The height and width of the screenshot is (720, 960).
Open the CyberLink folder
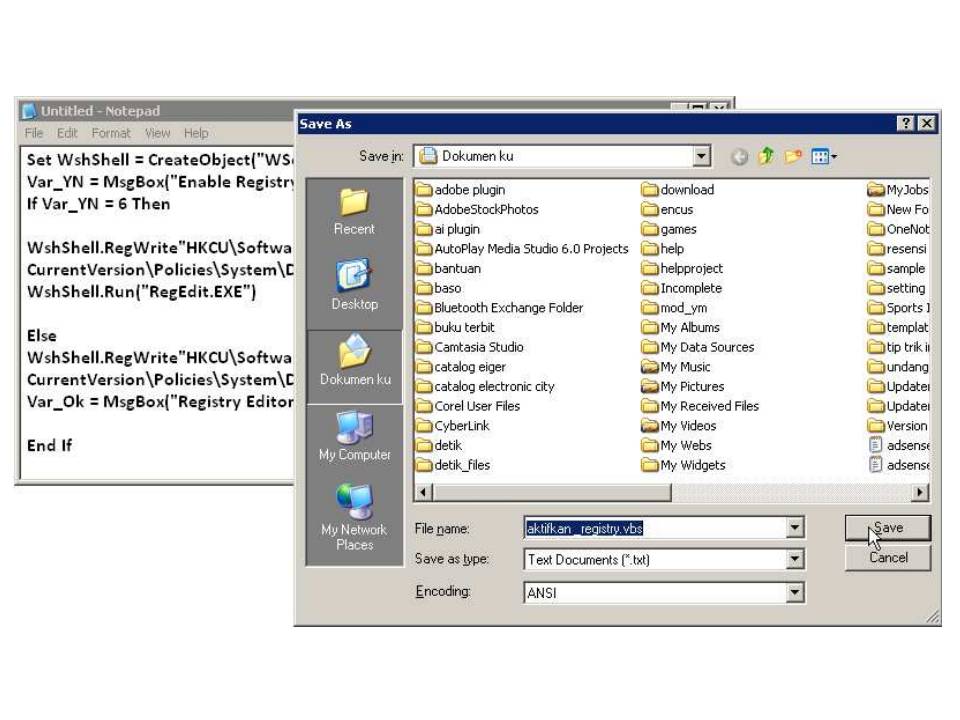464,426
